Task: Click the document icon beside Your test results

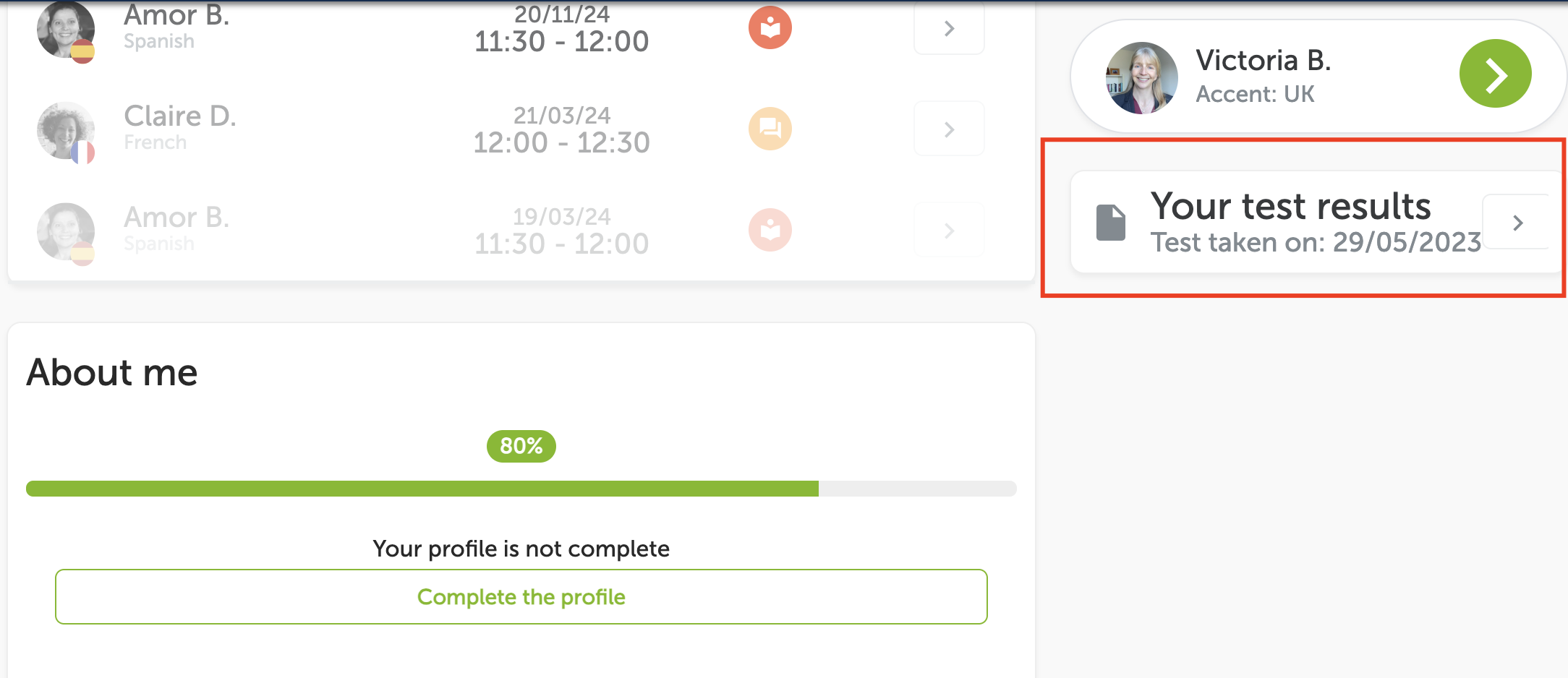Action: [1110, 223]
